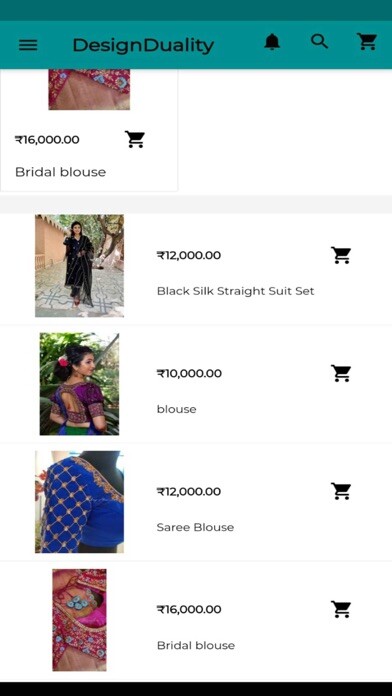Open top card bridal blouse image
The image size is (392, 696).
[89, 89]
